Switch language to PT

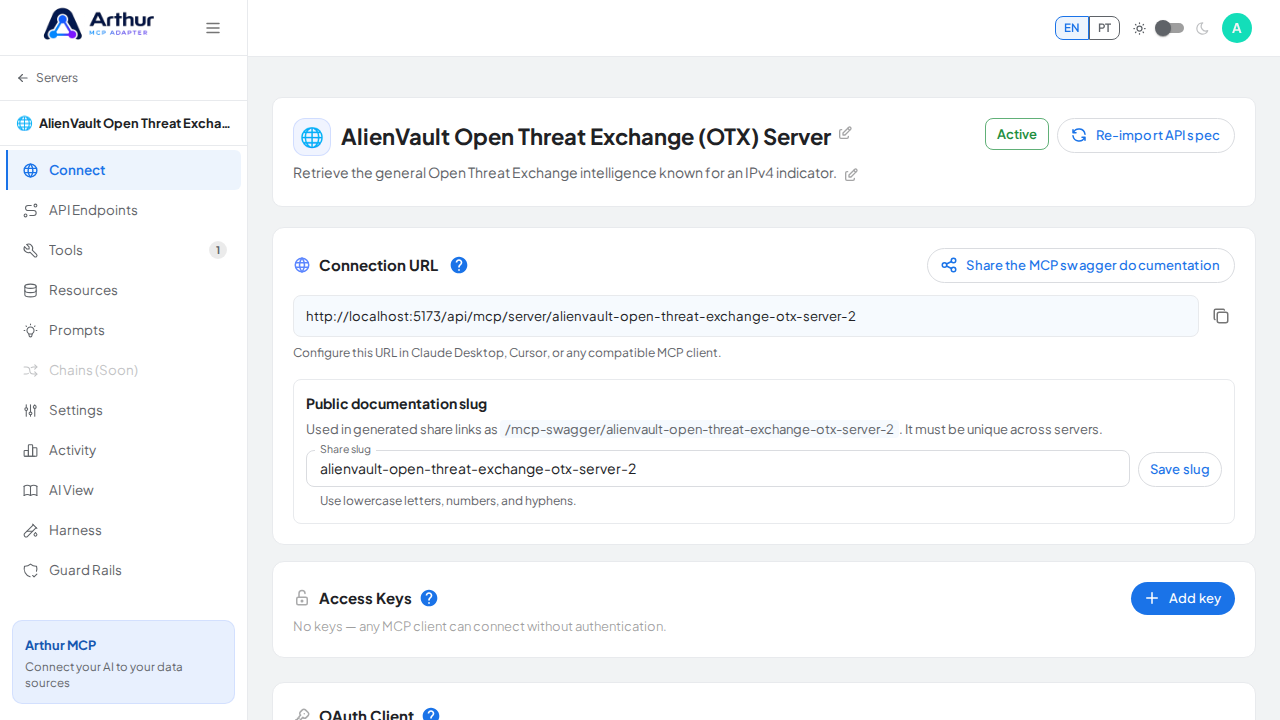click(1104, 28)
